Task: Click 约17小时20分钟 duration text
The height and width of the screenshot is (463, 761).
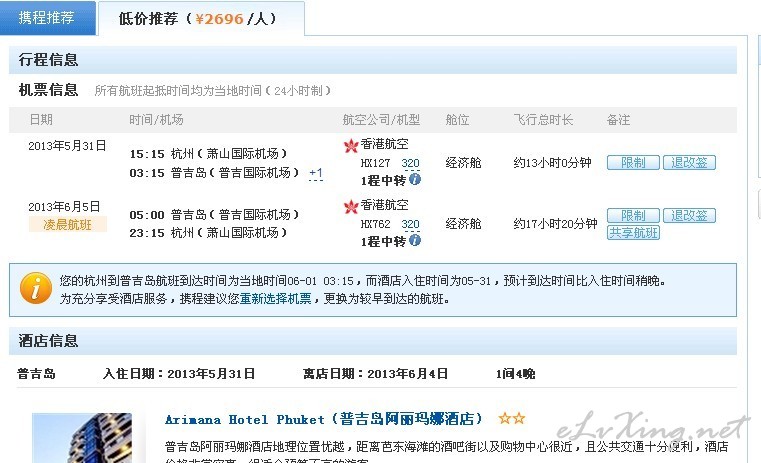Action: point(555,224)
